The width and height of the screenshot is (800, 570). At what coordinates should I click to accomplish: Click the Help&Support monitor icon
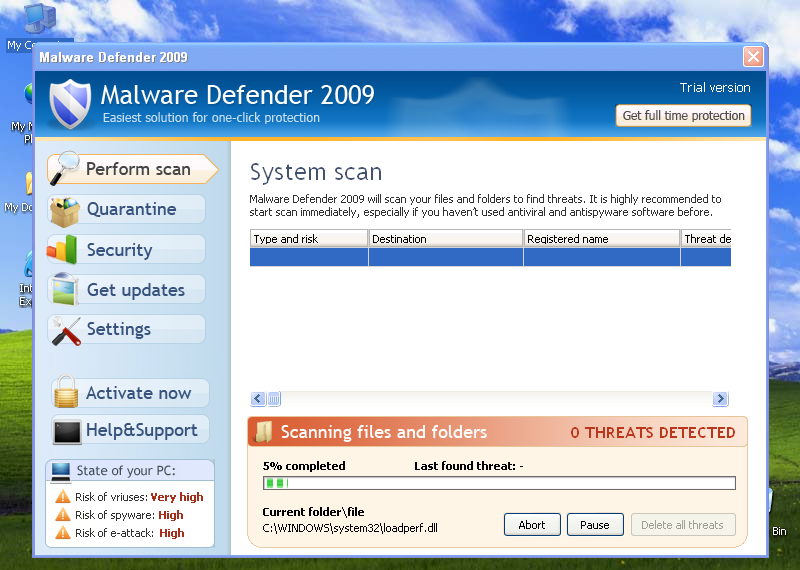pos(67,432)
